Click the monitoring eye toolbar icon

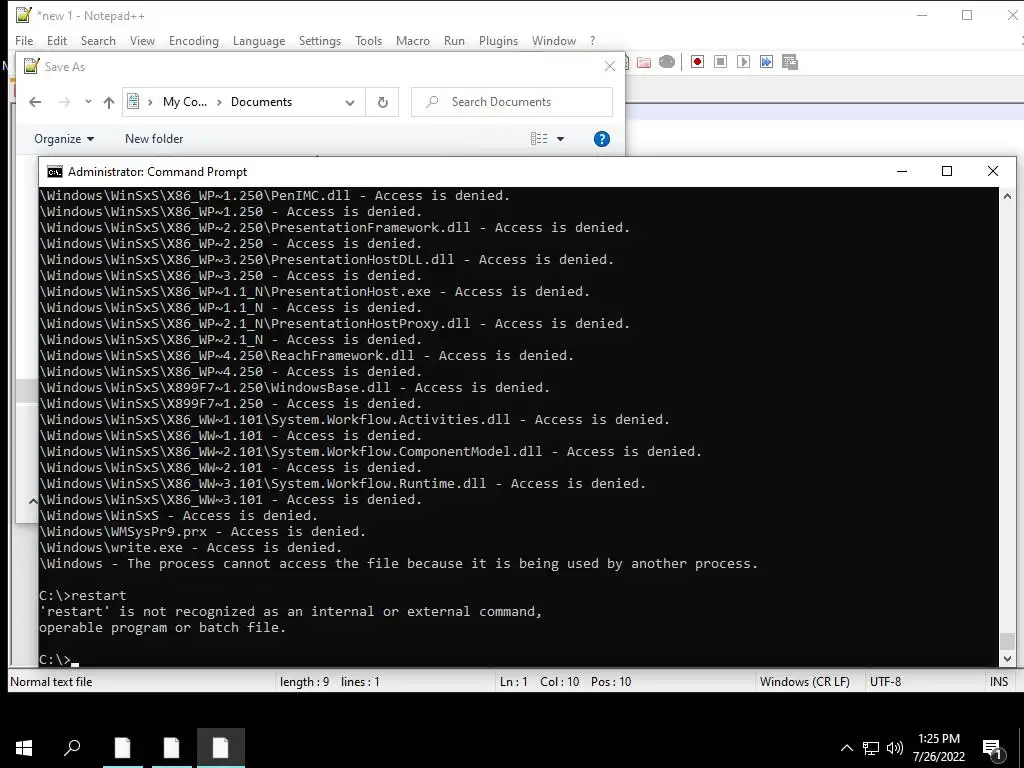pyautogui.click(x=667, y=62)
